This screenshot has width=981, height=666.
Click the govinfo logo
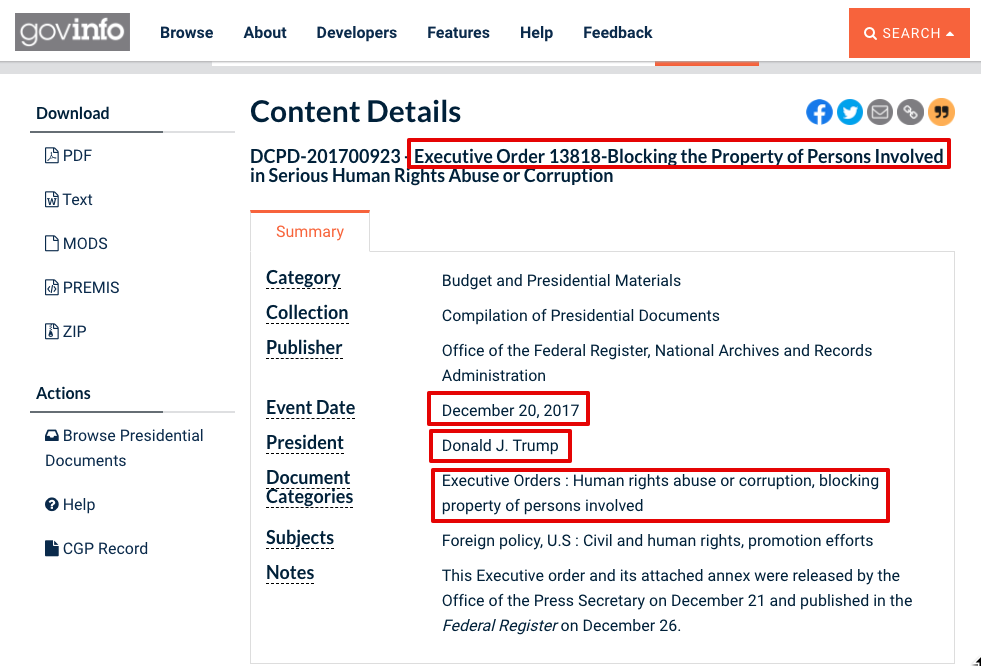tap(73, 32)
